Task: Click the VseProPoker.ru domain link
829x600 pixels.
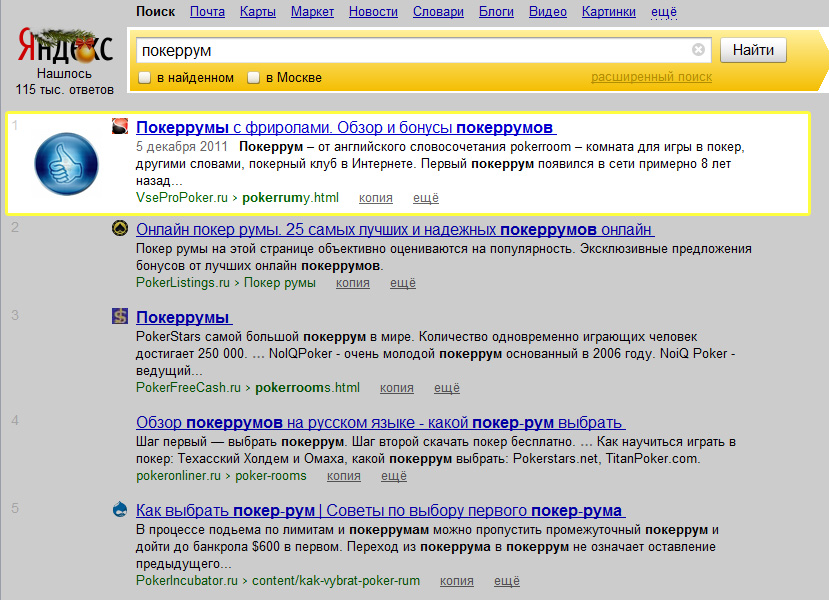Action: (x=182, y=198)
